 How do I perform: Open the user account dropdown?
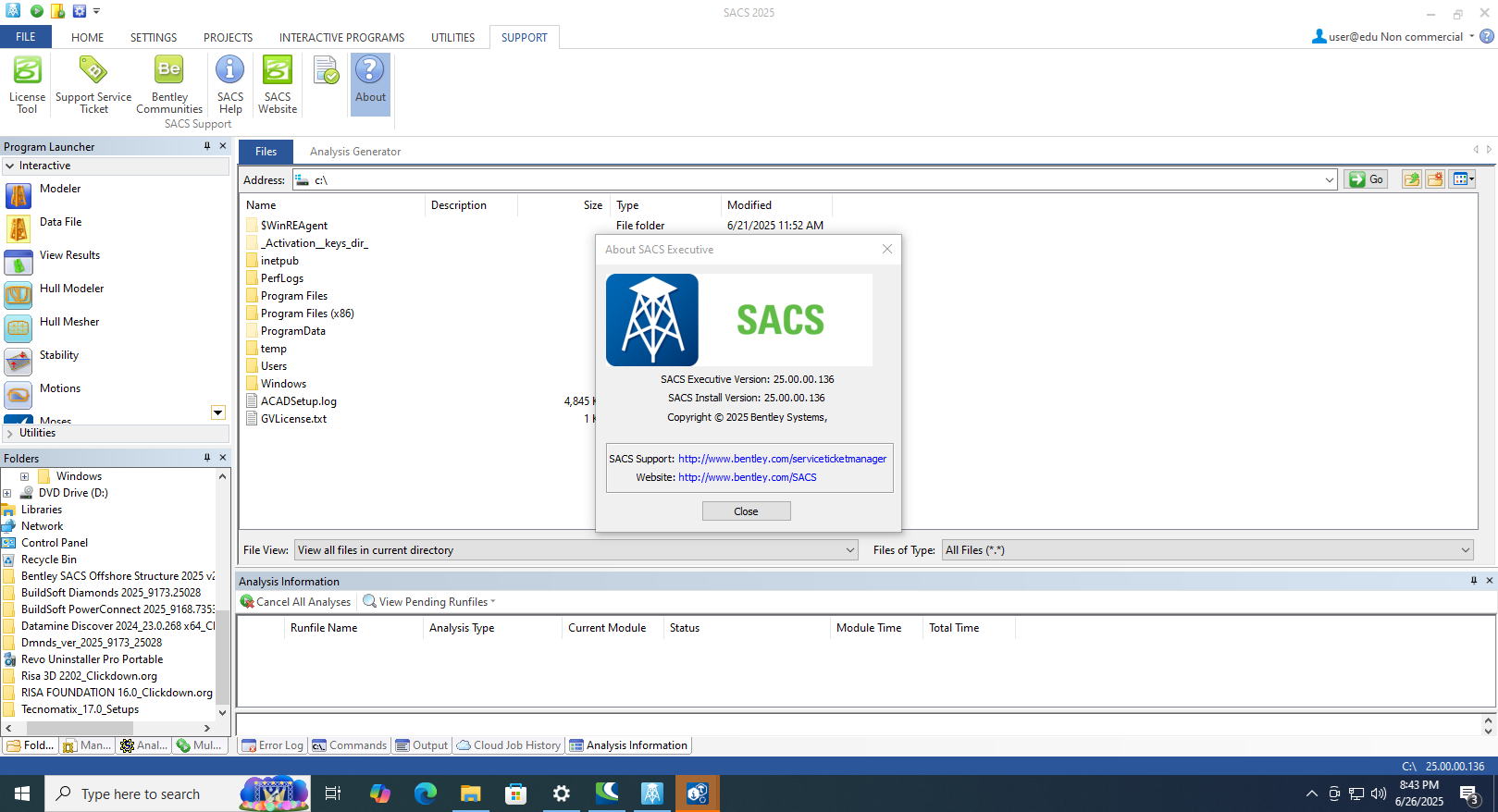tap(1471, 37)
